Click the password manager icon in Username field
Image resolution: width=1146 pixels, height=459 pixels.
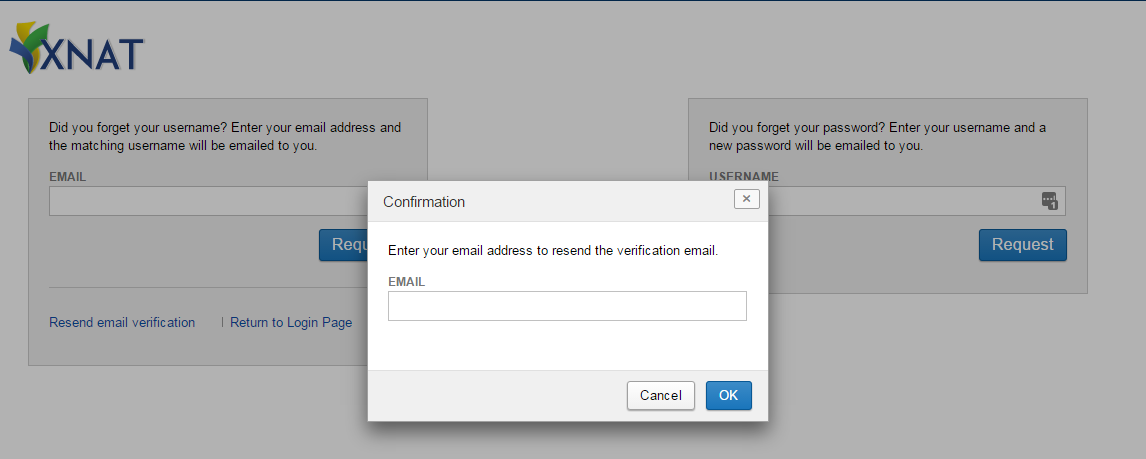tap(1049, 201)
